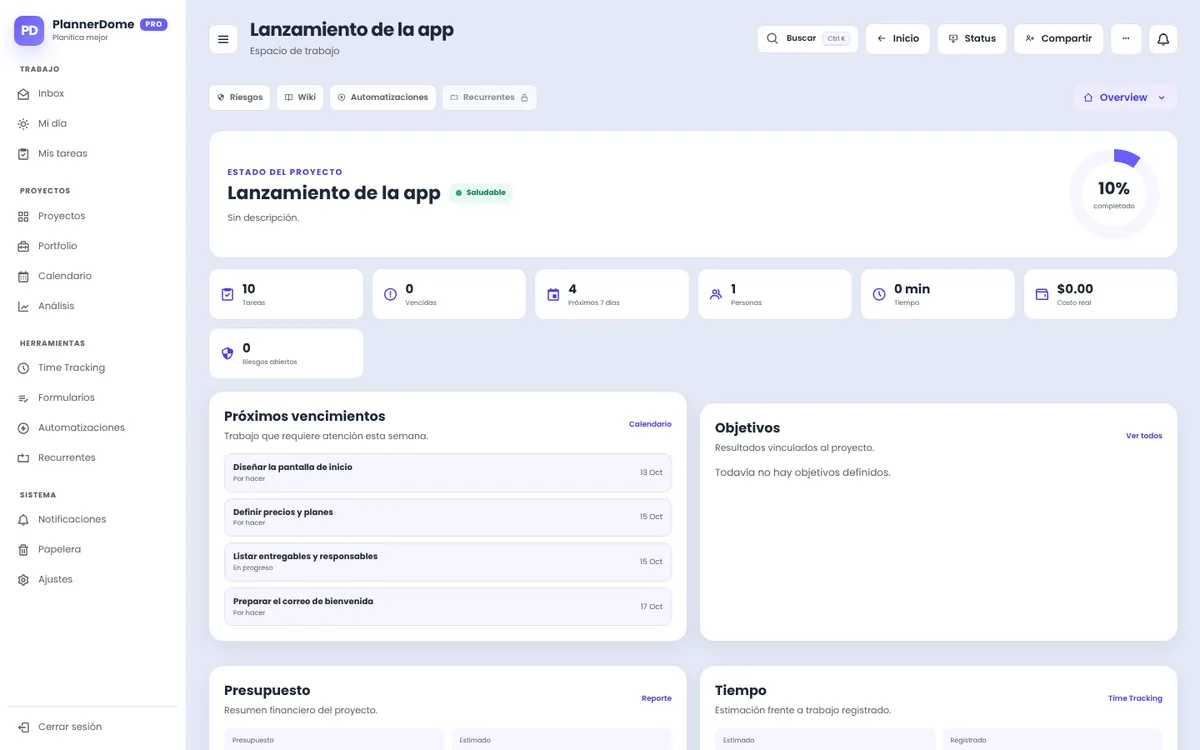Open the Time Tracking link in Tiempo card
The image size is (1200, 750).
click(x=1135, y=698)
